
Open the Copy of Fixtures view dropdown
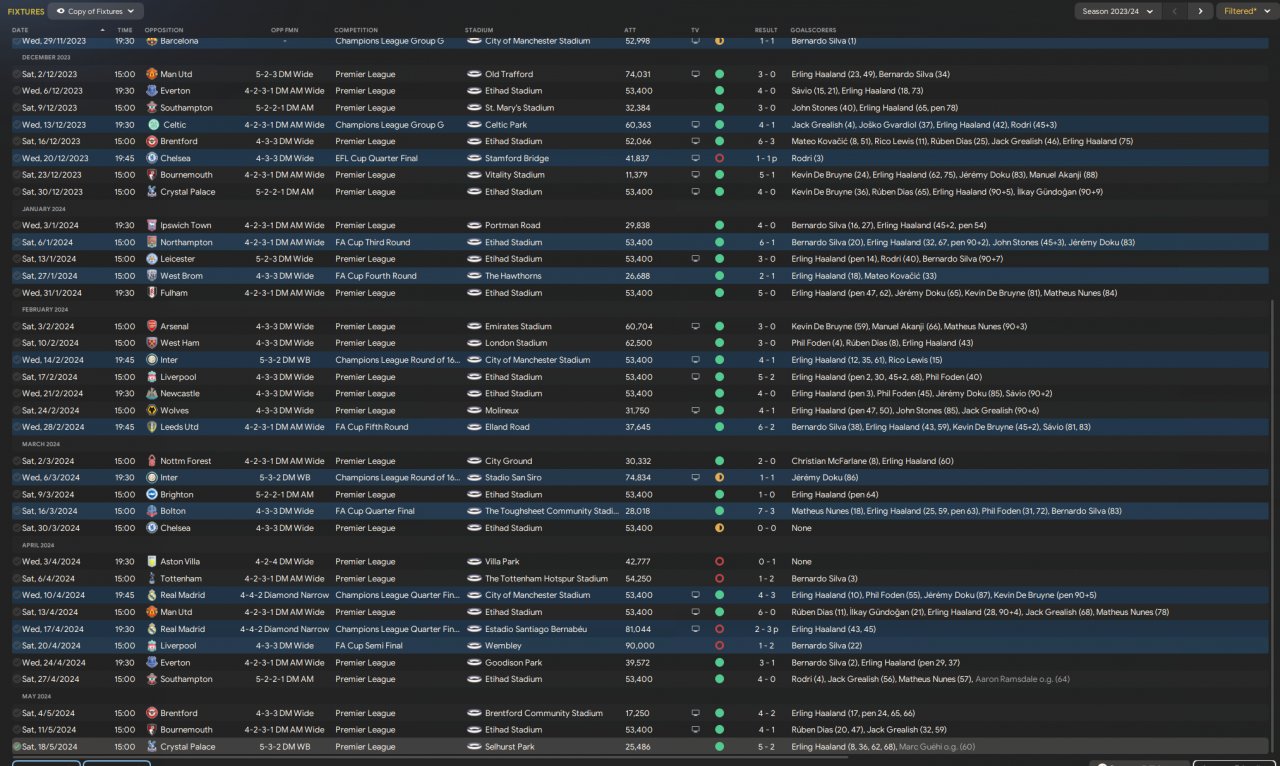pyautogui.click(x=96, y=11)
